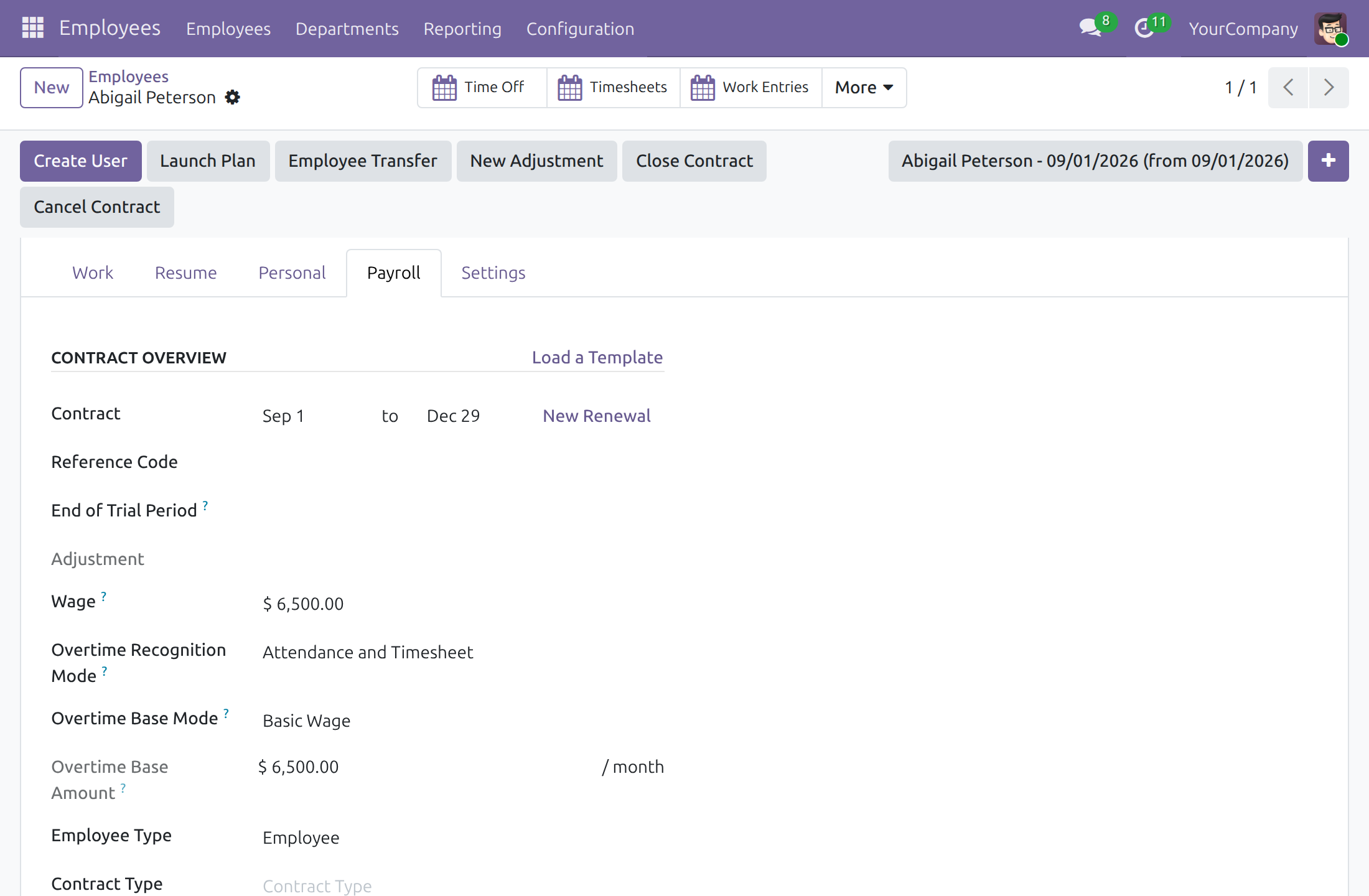Open the apps grid menu icon
This screenshot has height=896, width=1369.
32,28
